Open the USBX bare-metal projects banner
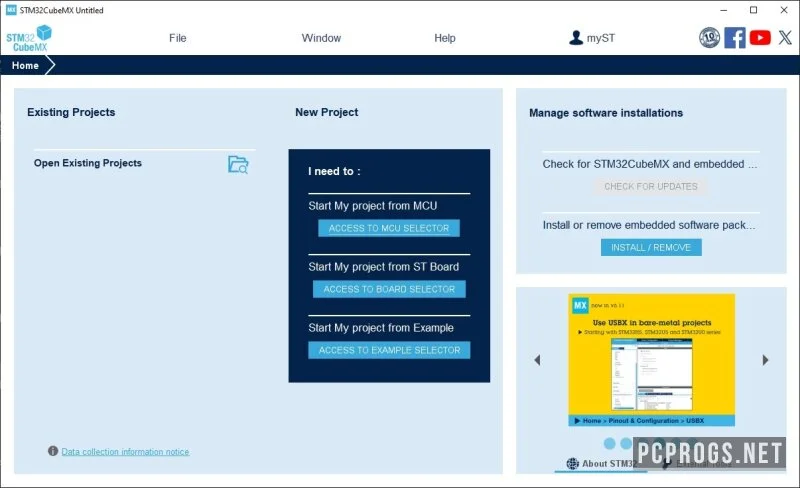The width and height of the screenshot is (800, 488). [652, 359]
